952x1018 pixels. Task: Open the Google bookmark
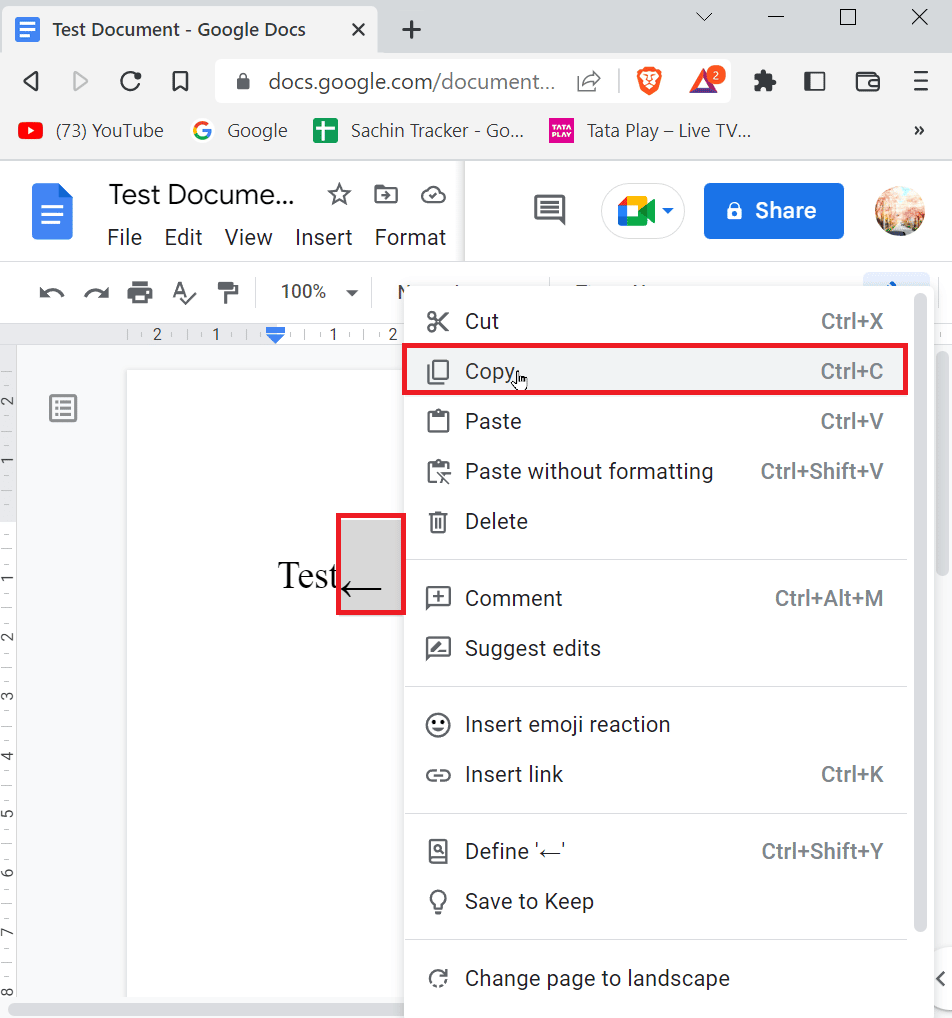point(239,130)
